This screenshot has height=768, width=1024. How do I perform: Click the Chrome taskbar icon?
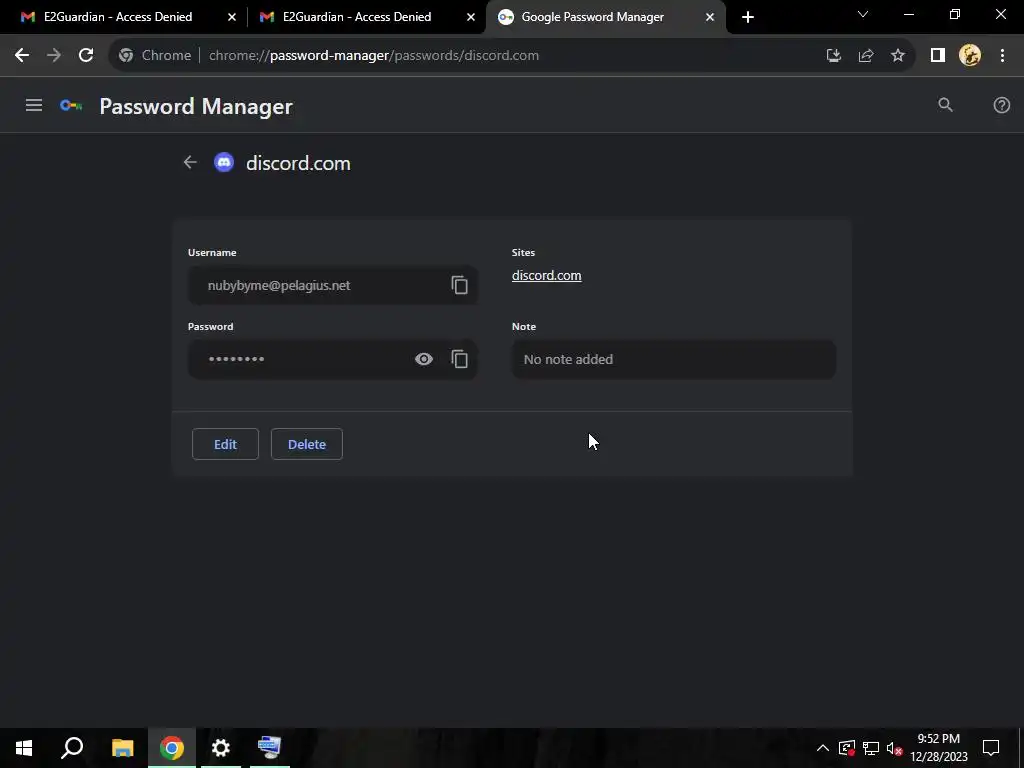(x=172, y=748)
